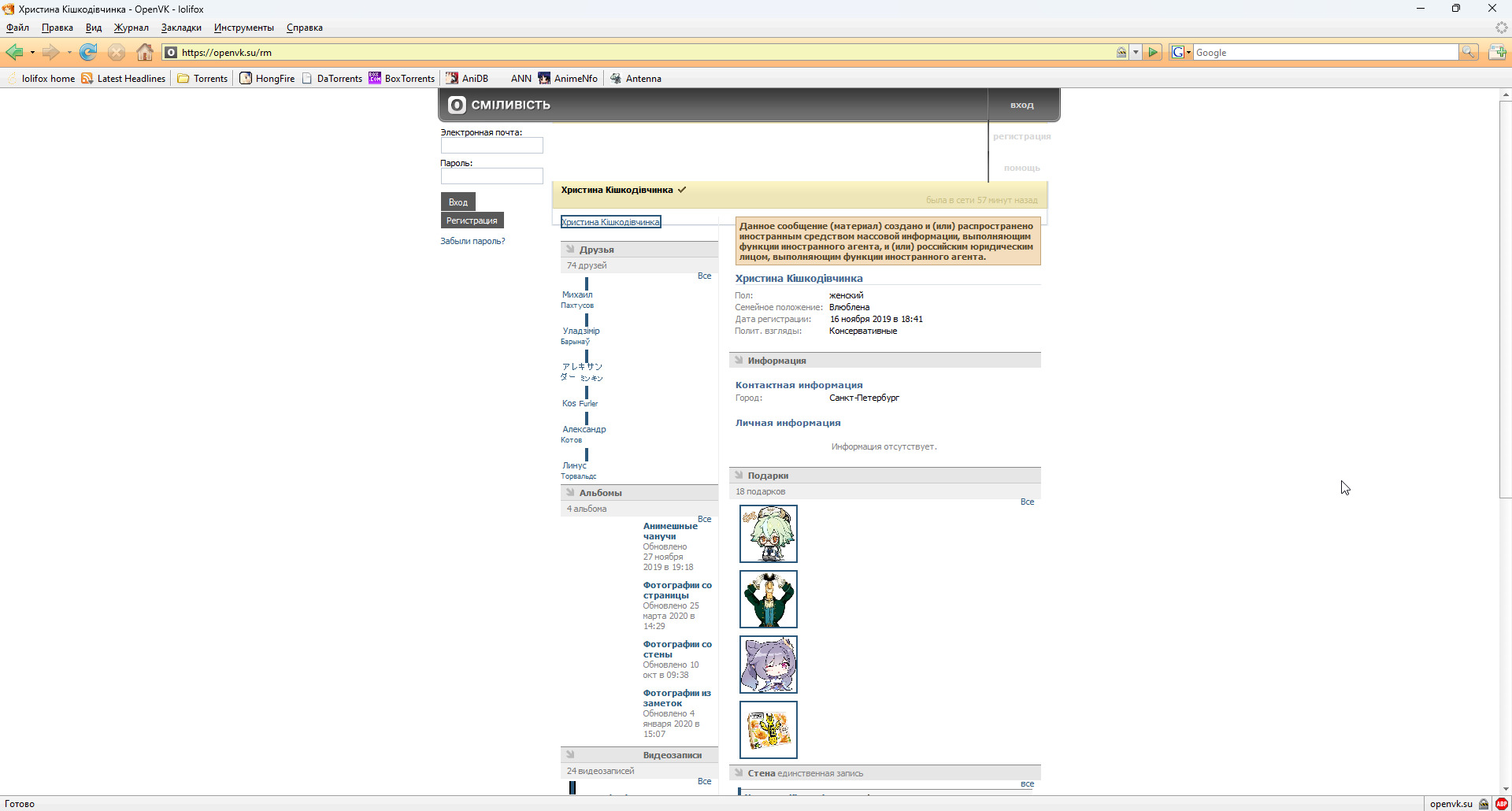
Task: Open the DaTorrents bookmark
Action: (x=332, y=79)
